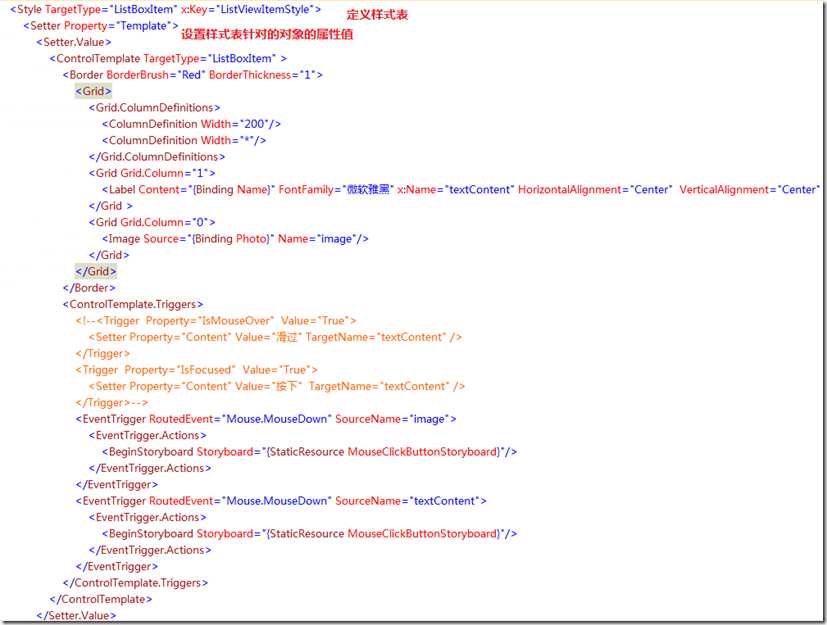Click the Name="image" attribute

click(318, 239)
